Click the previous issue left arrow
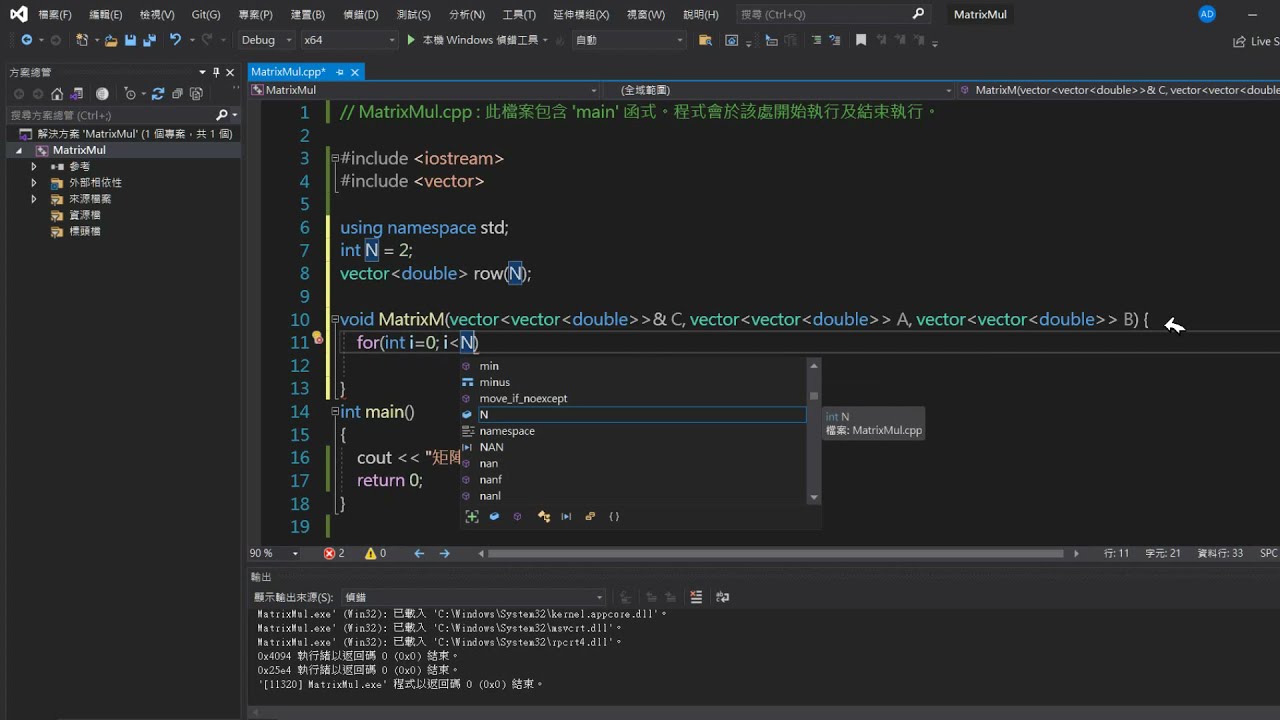The image size is (1280, 720). [x=419, y=553]
